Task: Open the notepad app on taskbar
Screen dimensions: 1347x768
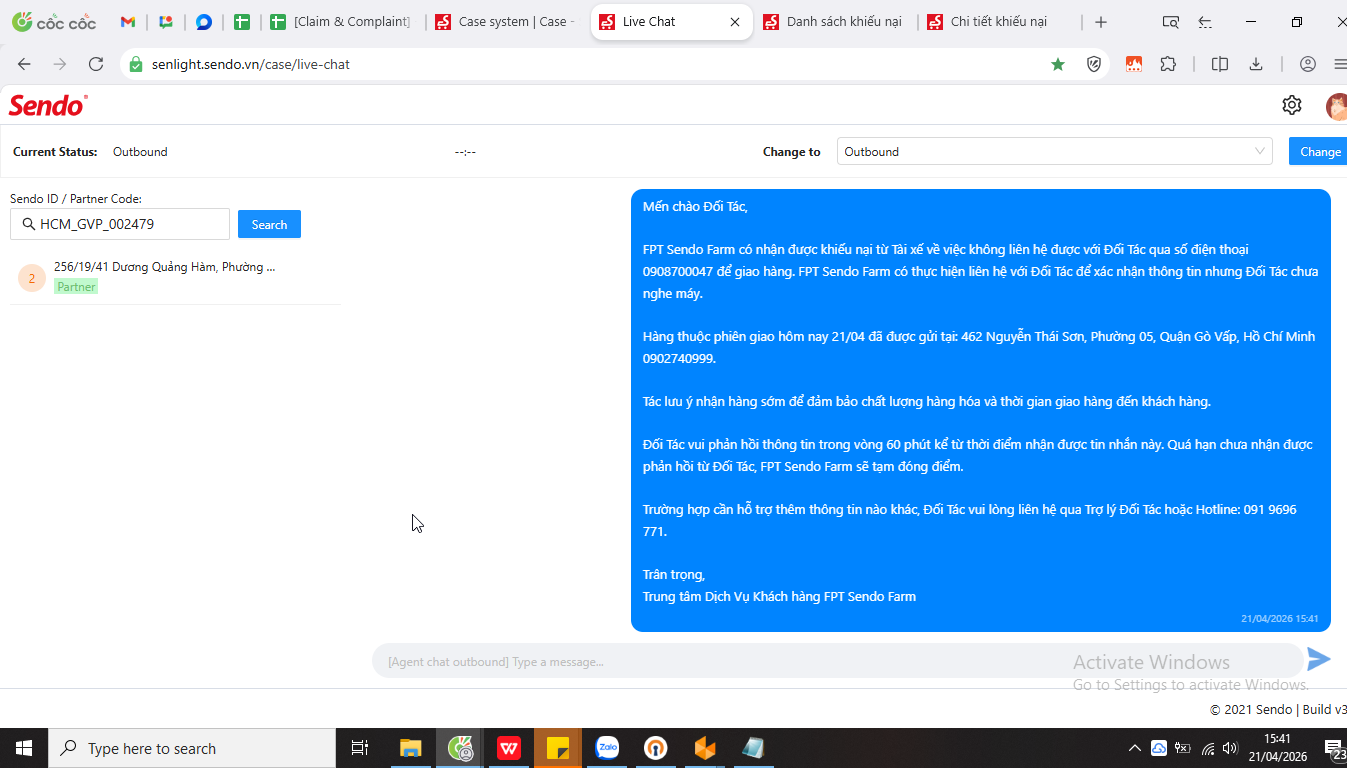Action: click(x=754, y=748)
